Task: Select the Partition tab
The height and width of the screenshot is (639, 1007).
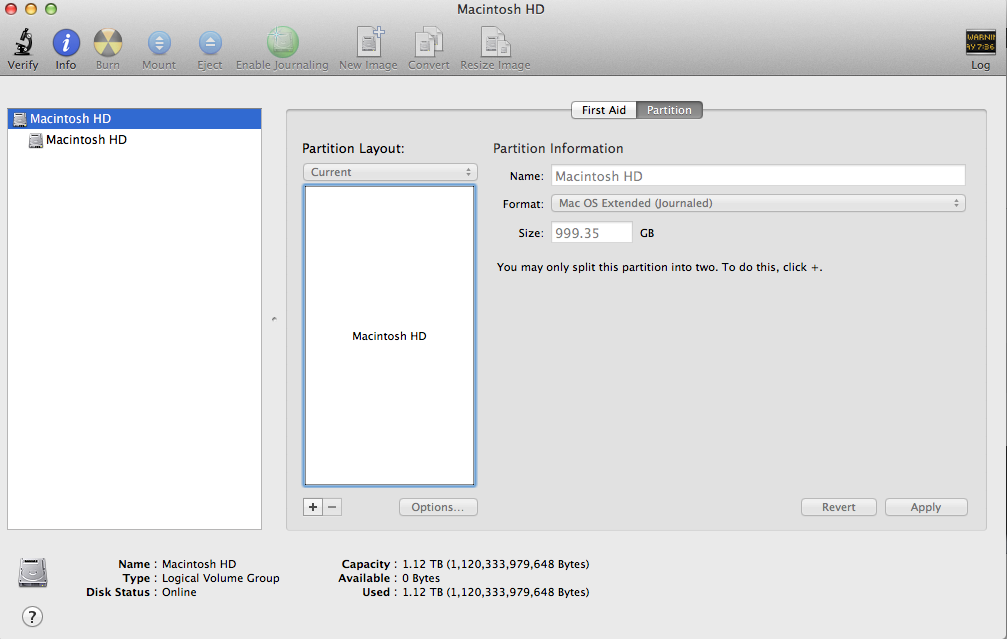Action: [x=669, y=110]
